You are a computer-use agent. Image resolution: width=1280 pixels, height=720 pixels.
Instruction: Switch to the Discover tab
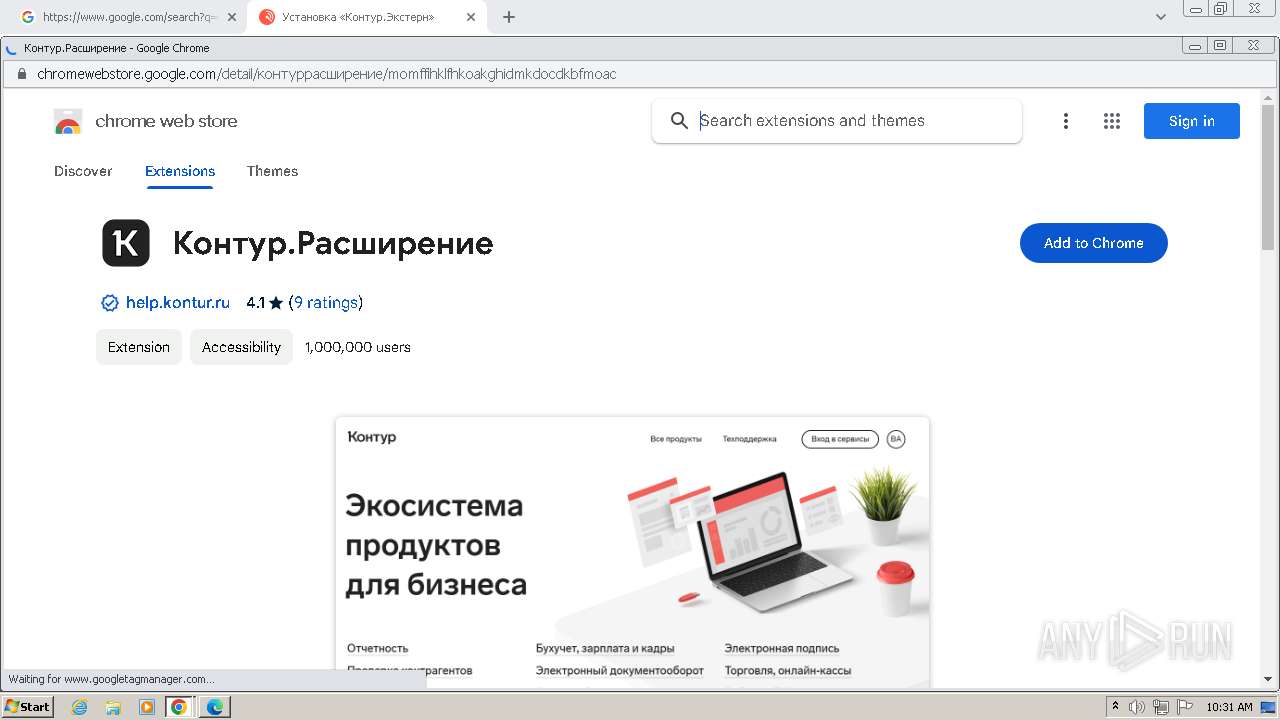(83, 171)
